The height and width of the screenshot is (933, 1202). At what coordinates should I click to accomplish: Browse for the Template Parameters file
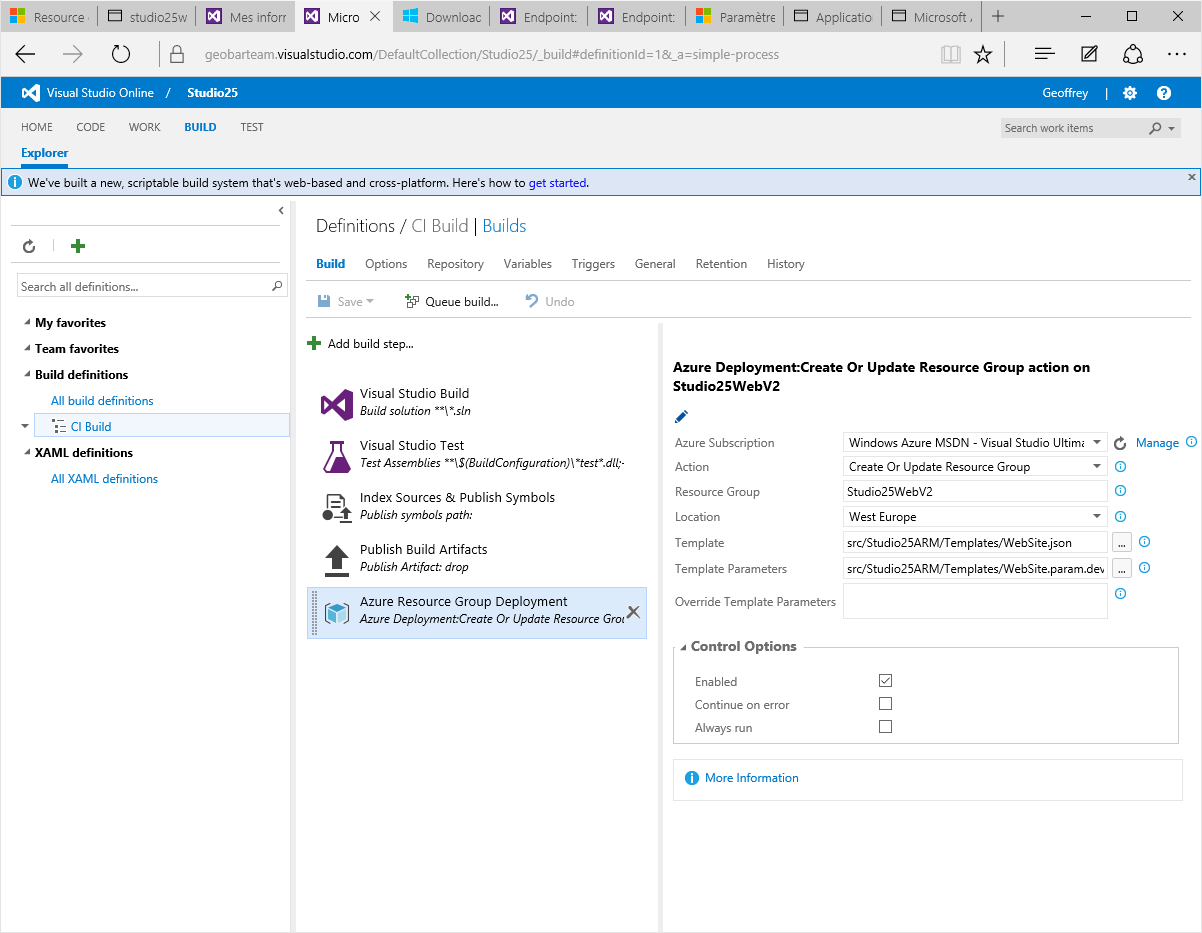(1122, 568)
